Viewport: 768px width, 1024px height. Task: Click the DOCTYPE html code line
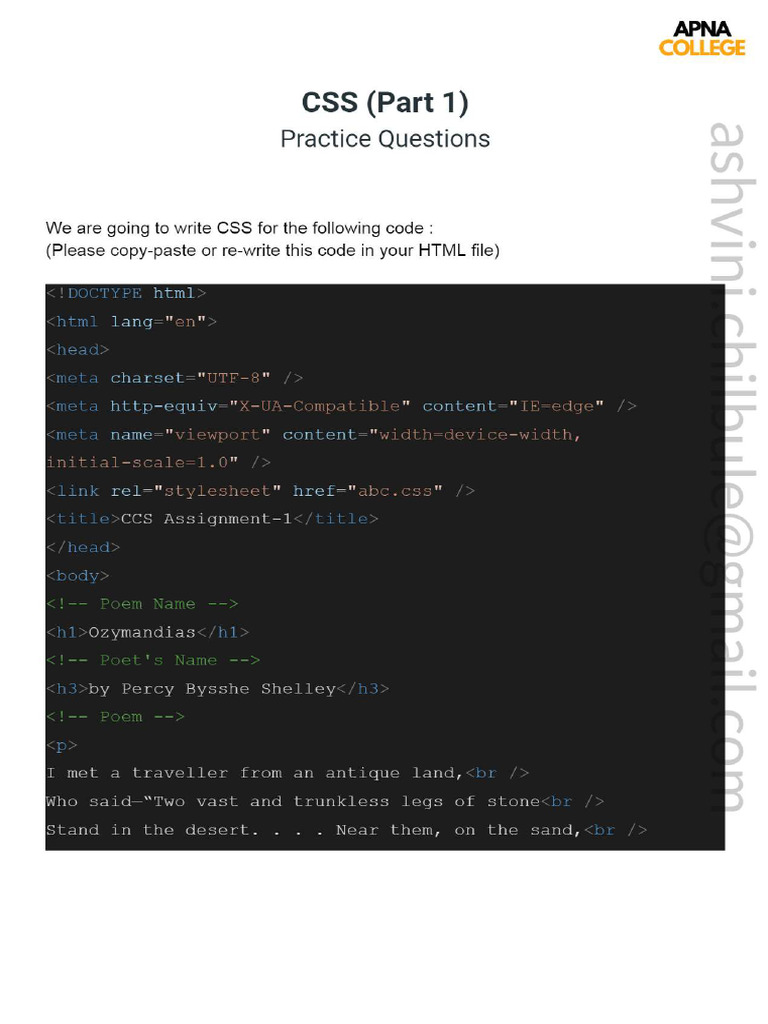[x=126, y=293]
